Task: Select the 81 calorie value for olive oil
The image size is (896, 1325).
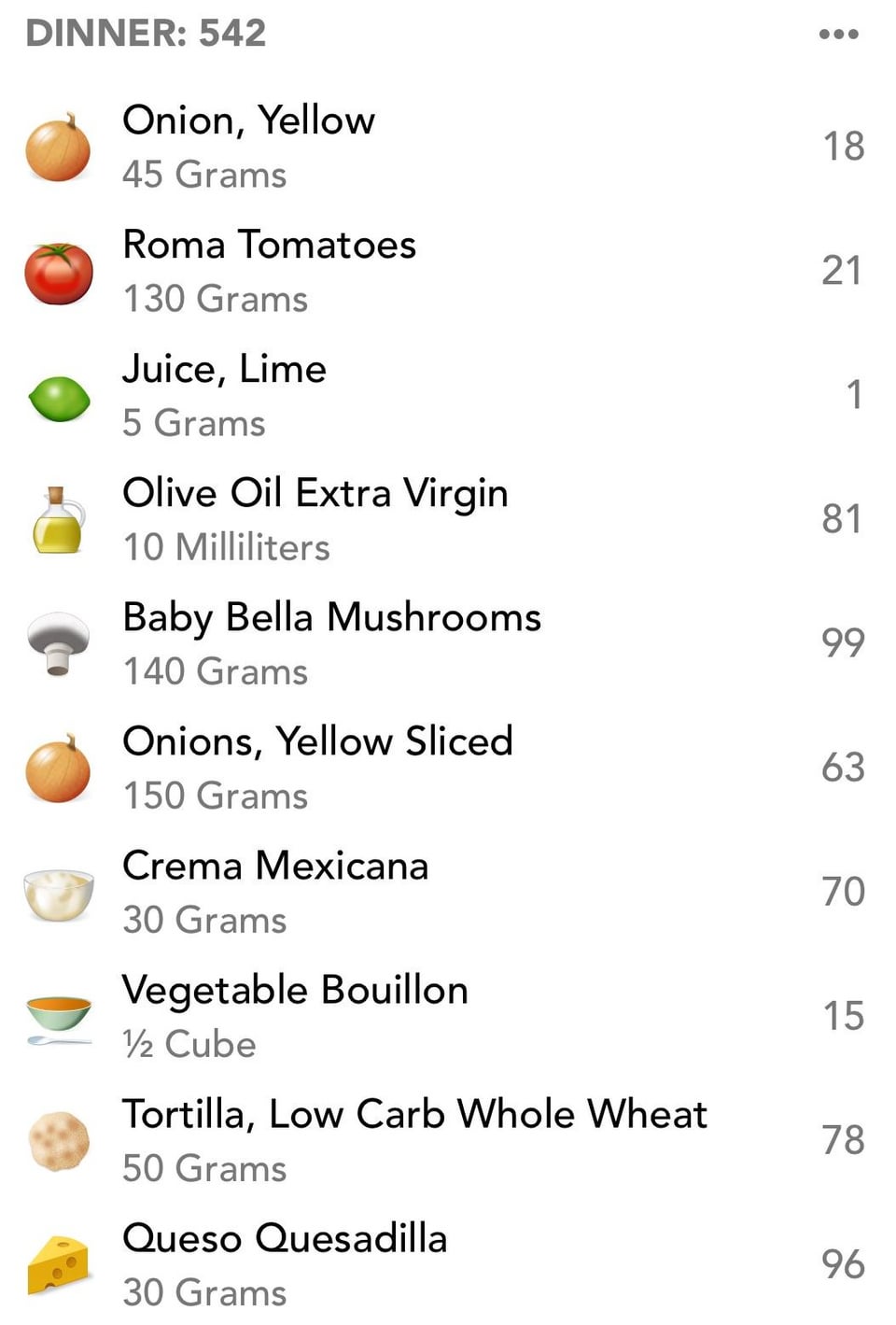Action: 841,519
